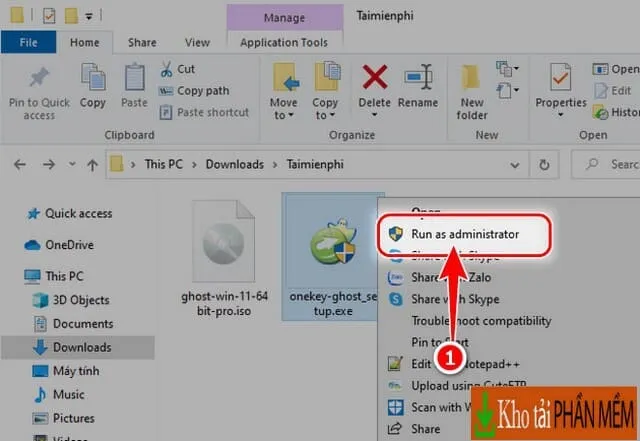Click the Manage contextual tab header
The height and width of the screenshot is (441, 640).
pyautogui.click(x=284, y=18)
